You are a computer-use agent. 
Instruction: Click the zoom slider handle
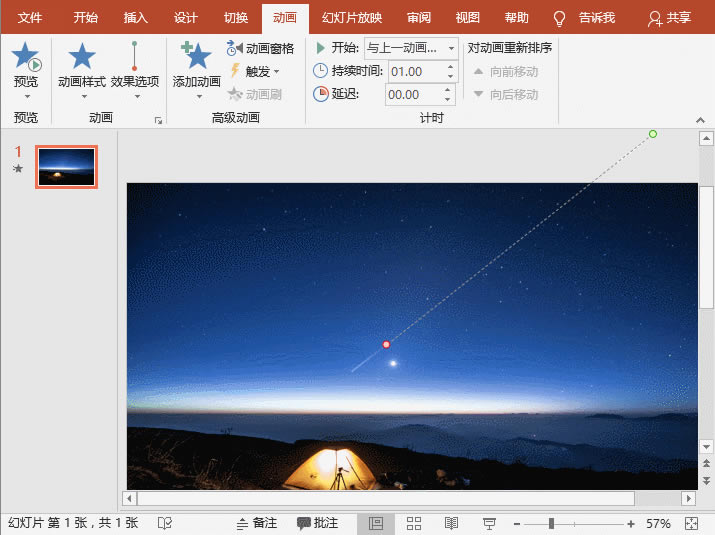pyautogui.click(x=551, y=524)
